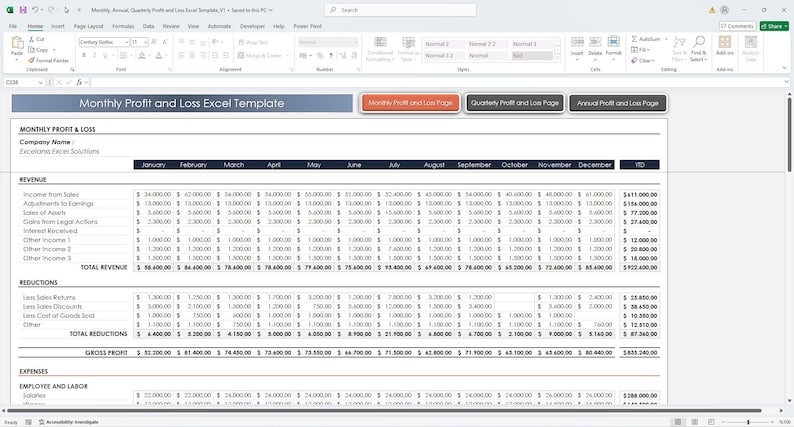794x427 pixels.
Task: Click Annual Profit and Loss Page button
Action: click(618, 103)
